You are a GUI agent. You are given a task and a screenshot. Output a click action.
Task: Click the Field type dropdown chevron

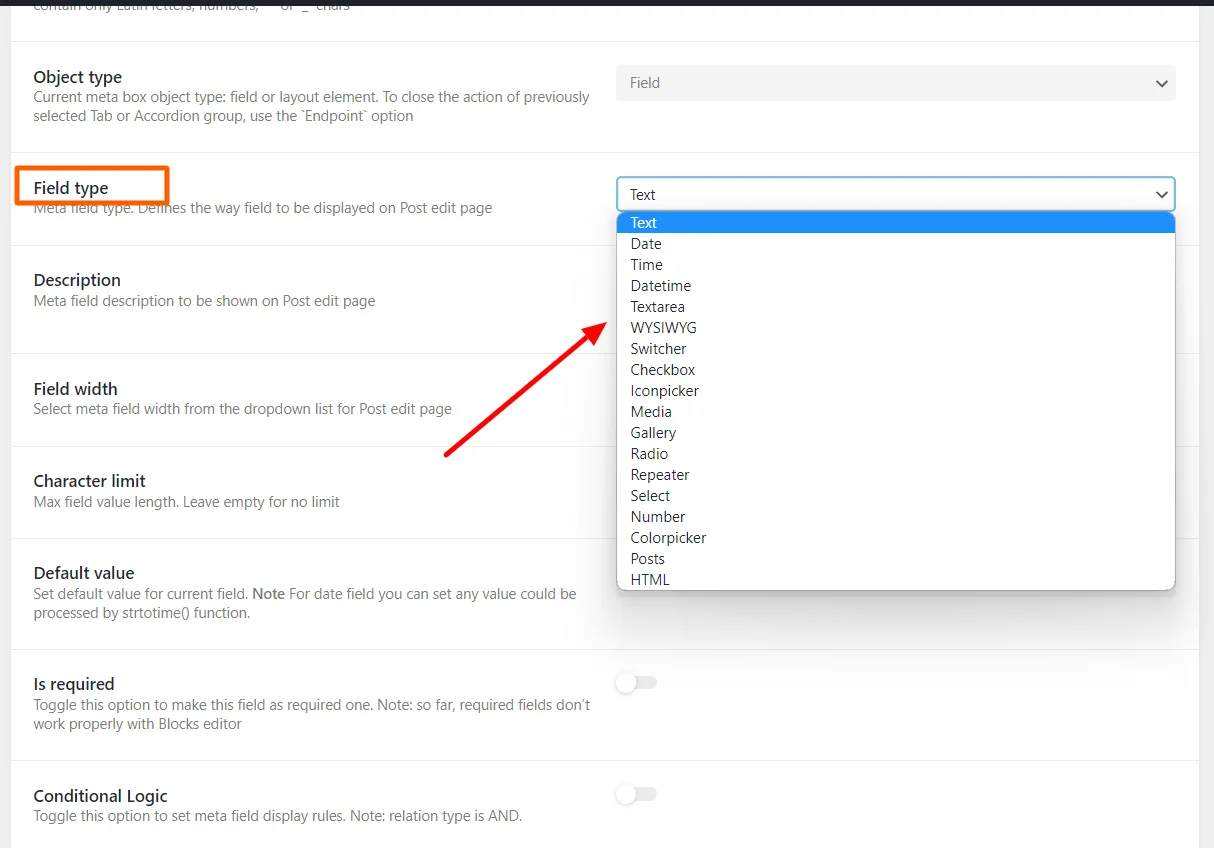(1161, 194)
